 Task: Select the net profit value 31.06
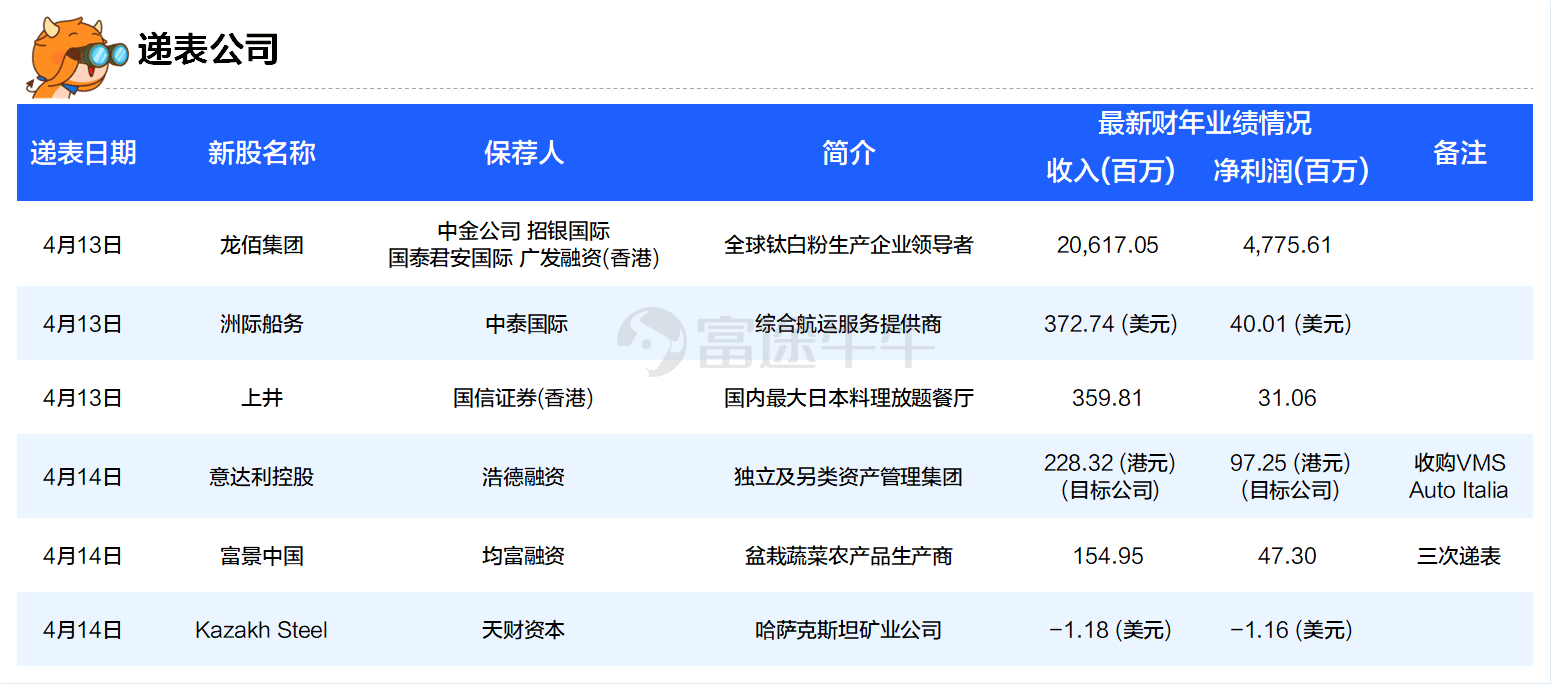pos(1288,398)
